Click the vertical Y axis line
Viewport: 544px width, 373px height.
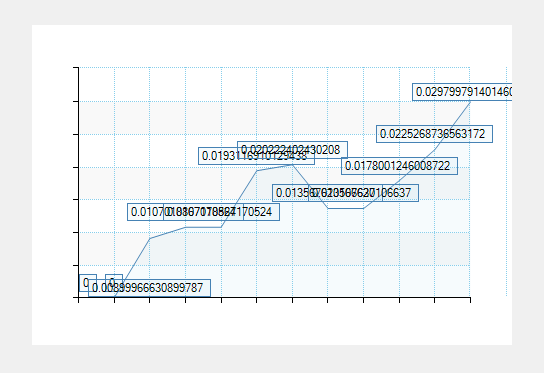[x=79, y=182]
